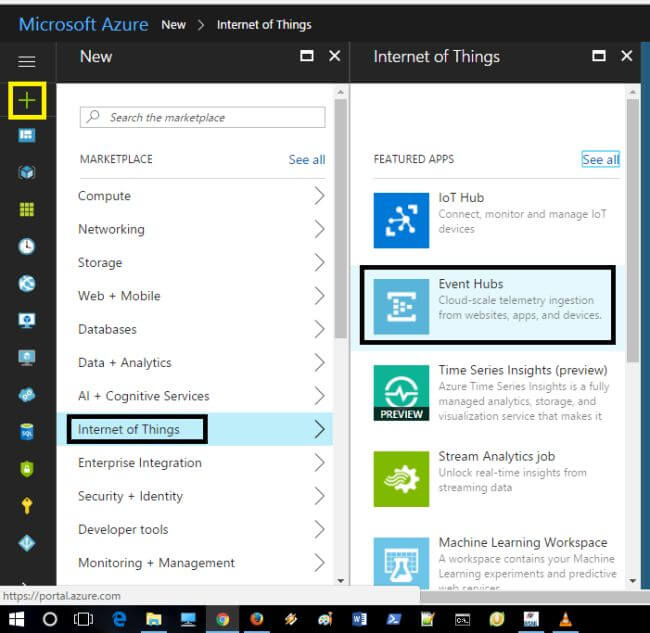The image size is (650, 633).
Task: Select Stream Analytics job gear icon
Action: pos(401,479)
